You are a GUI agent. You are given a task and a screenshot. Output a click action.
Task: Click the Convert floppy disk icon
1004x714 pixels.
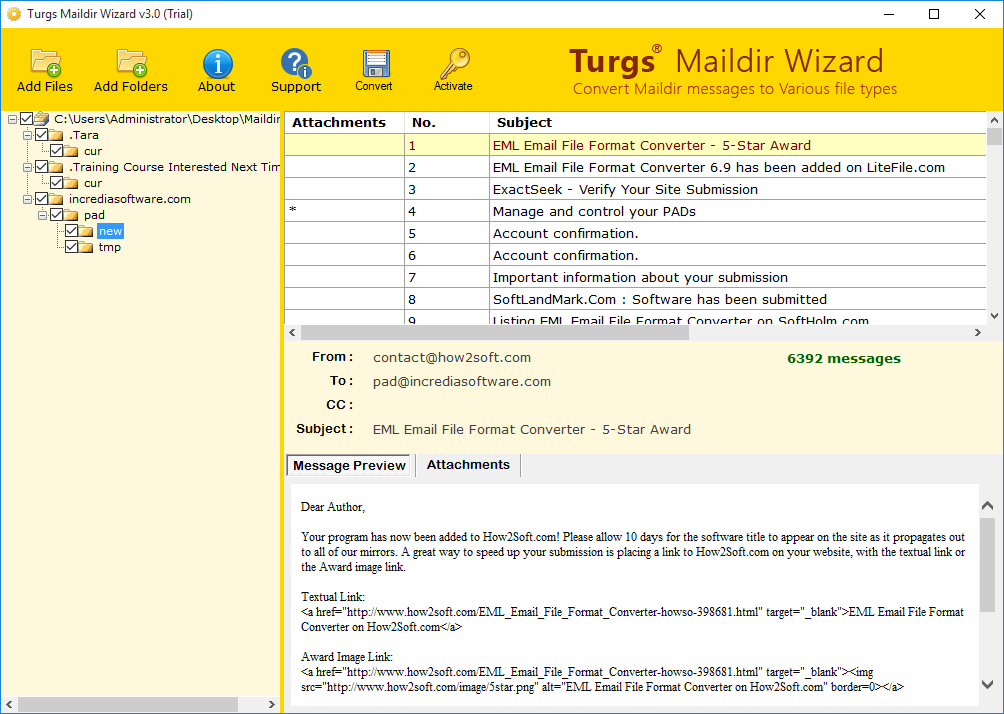tap(376, 63)
